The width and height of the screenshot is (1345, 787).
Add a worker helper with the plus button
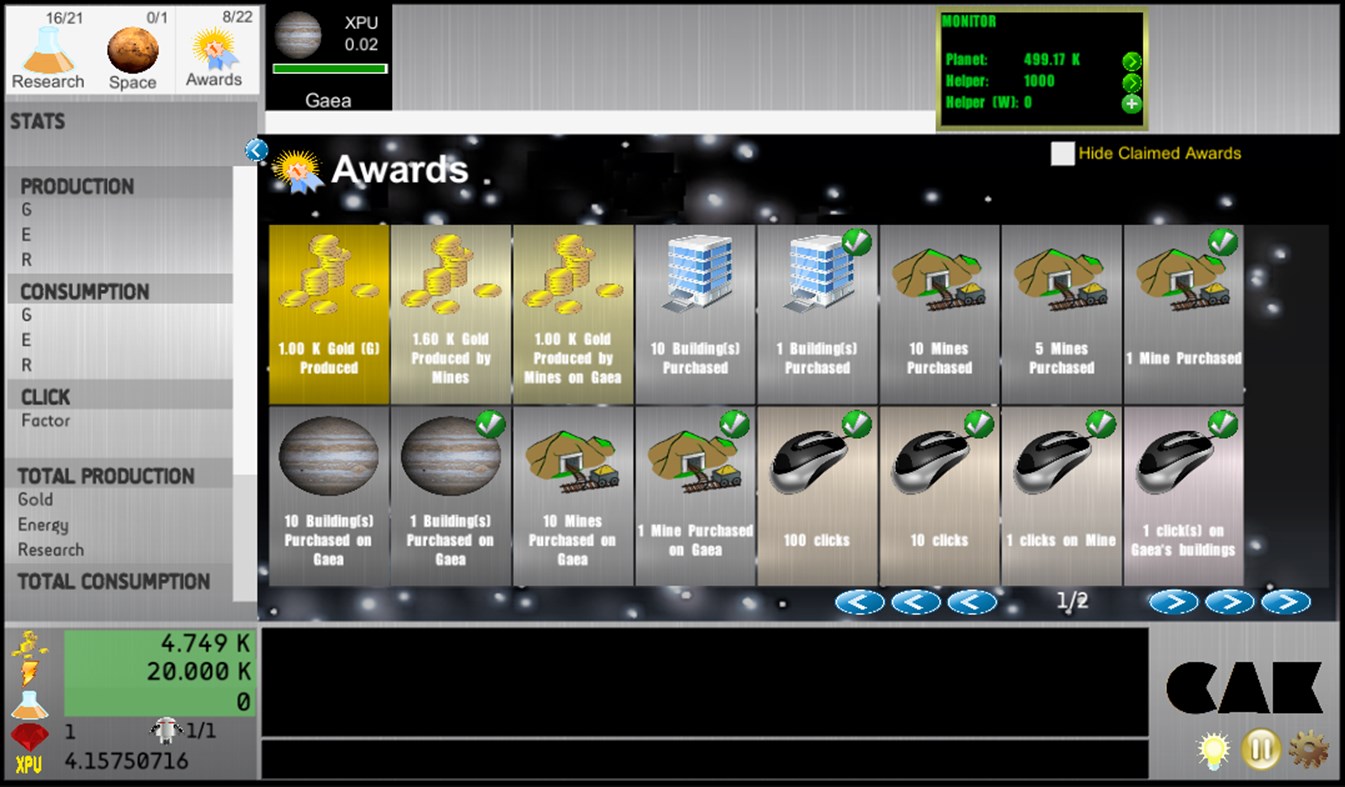click(1131, 104)
